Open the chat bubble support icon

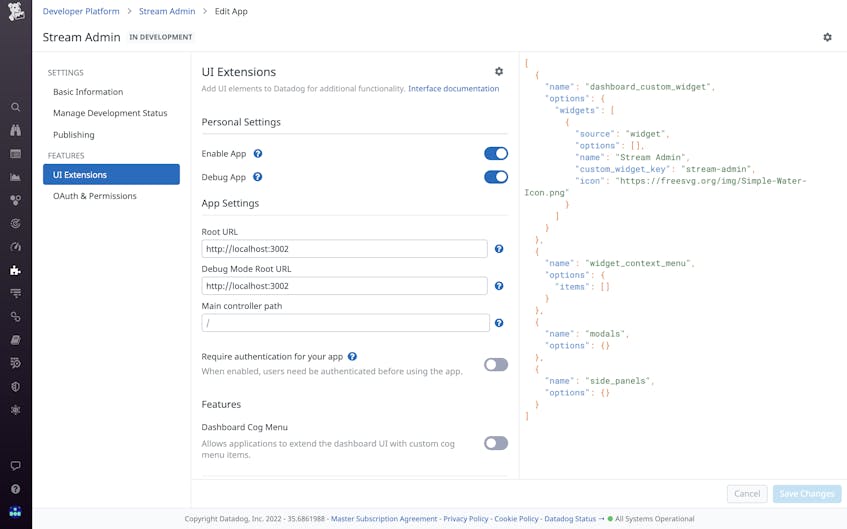point(16,466)
